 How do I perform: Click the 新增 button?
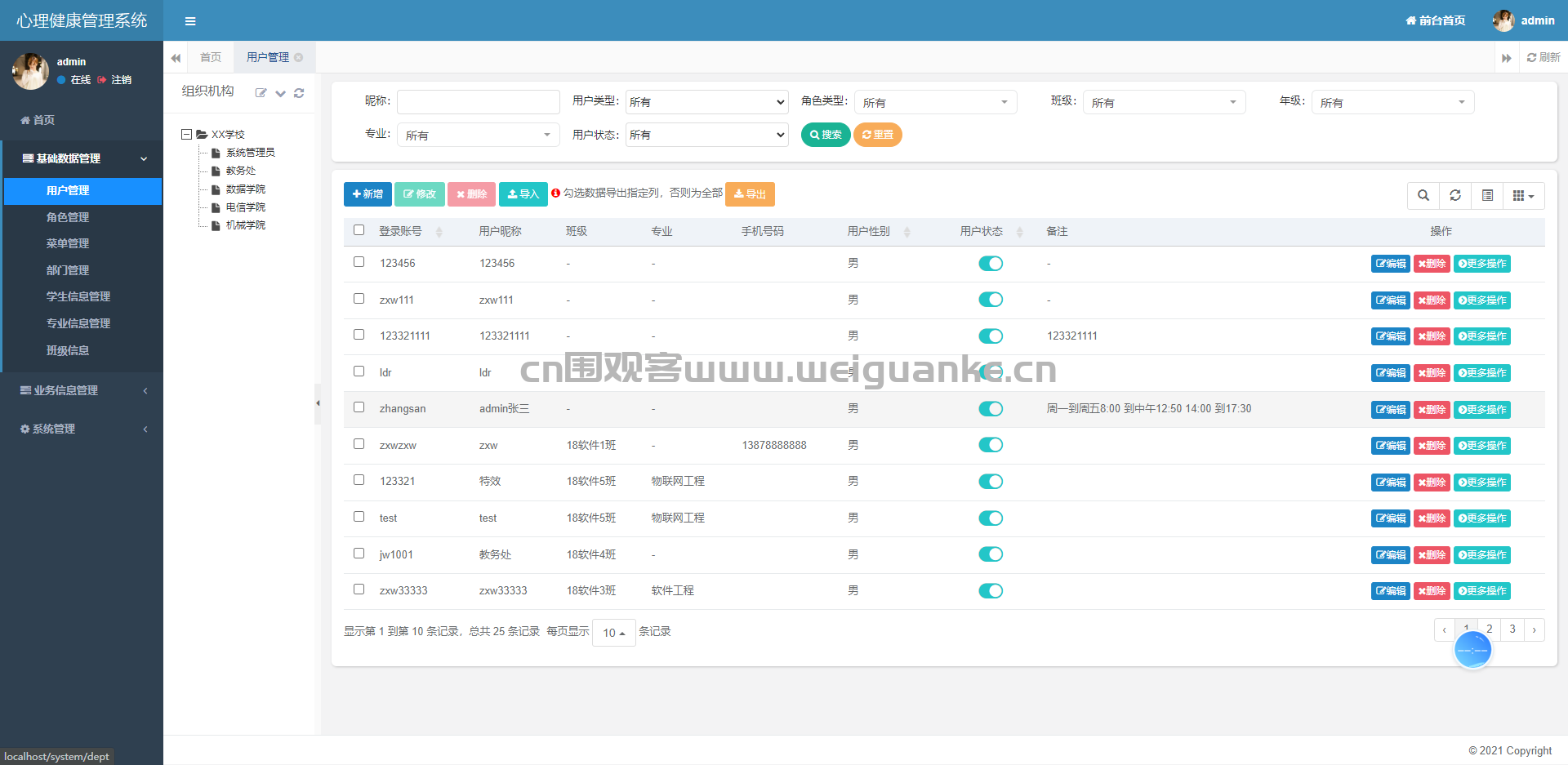point(367,194)
